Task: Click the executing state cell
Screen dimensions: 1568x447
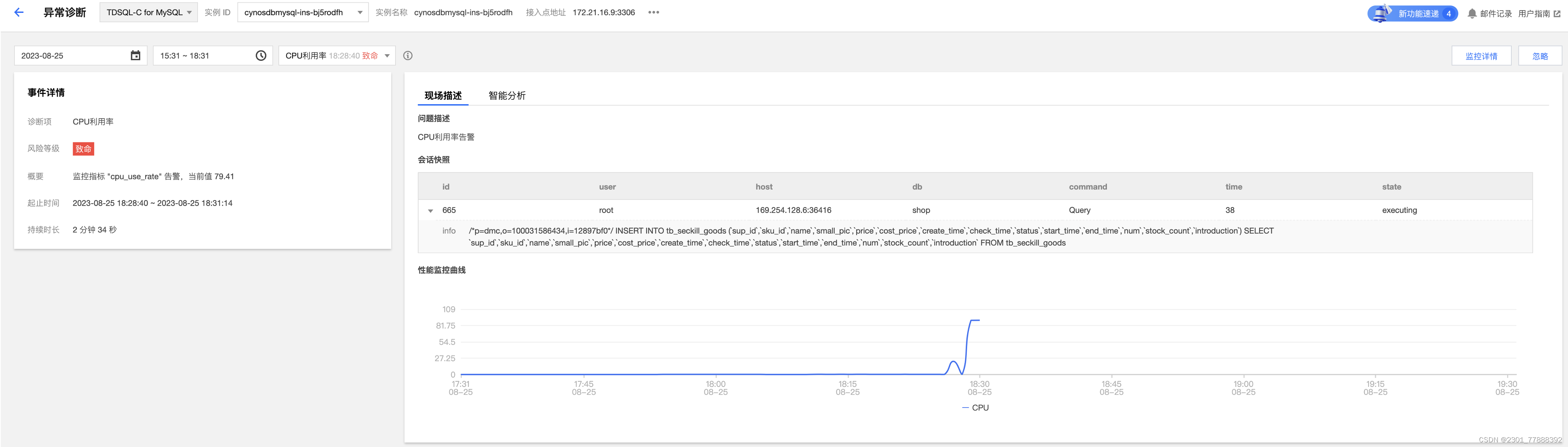Action: tap(1399, 210)
